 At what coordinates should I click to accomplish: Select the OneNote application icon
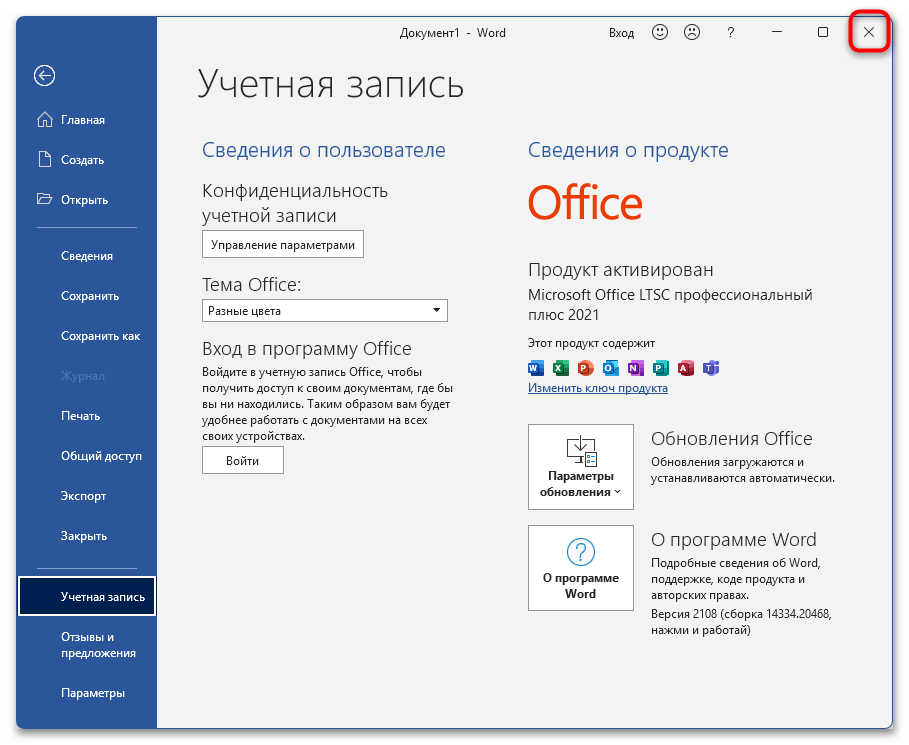click(636, 368)
